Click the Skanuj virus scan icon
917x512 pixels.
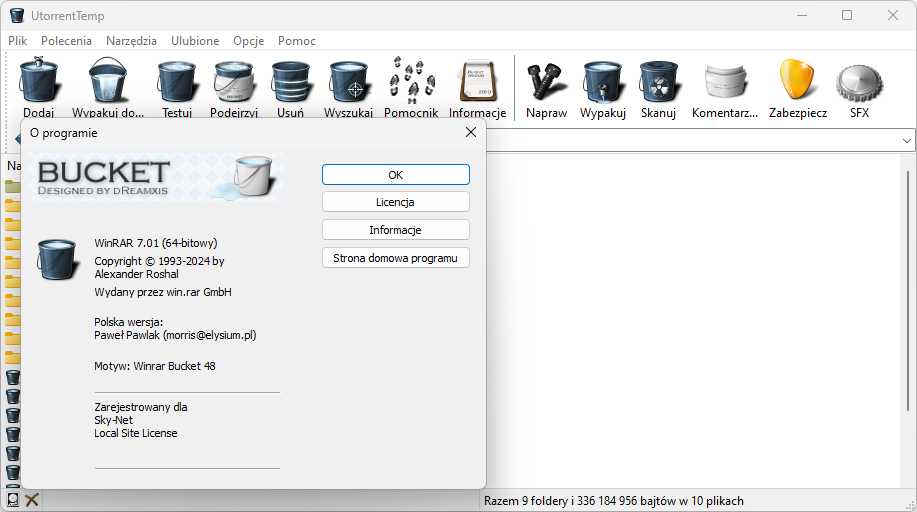659,82
